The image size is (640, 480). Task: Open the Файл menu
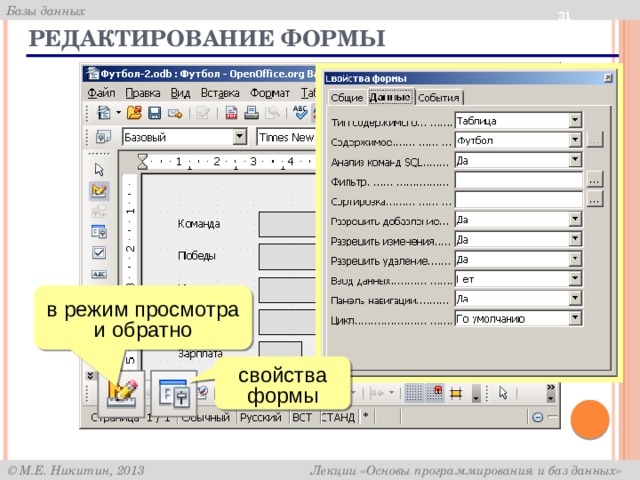pyautogui.click(x=101, y=93)
